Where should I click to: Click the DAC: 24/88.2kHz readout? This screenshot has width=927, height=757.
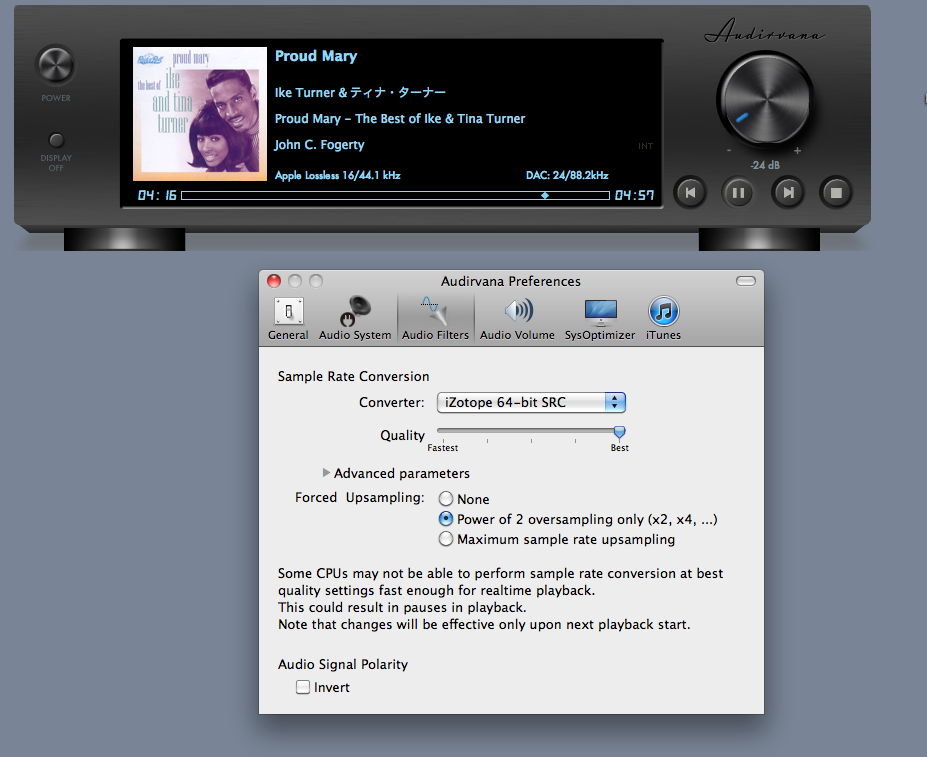567,175
